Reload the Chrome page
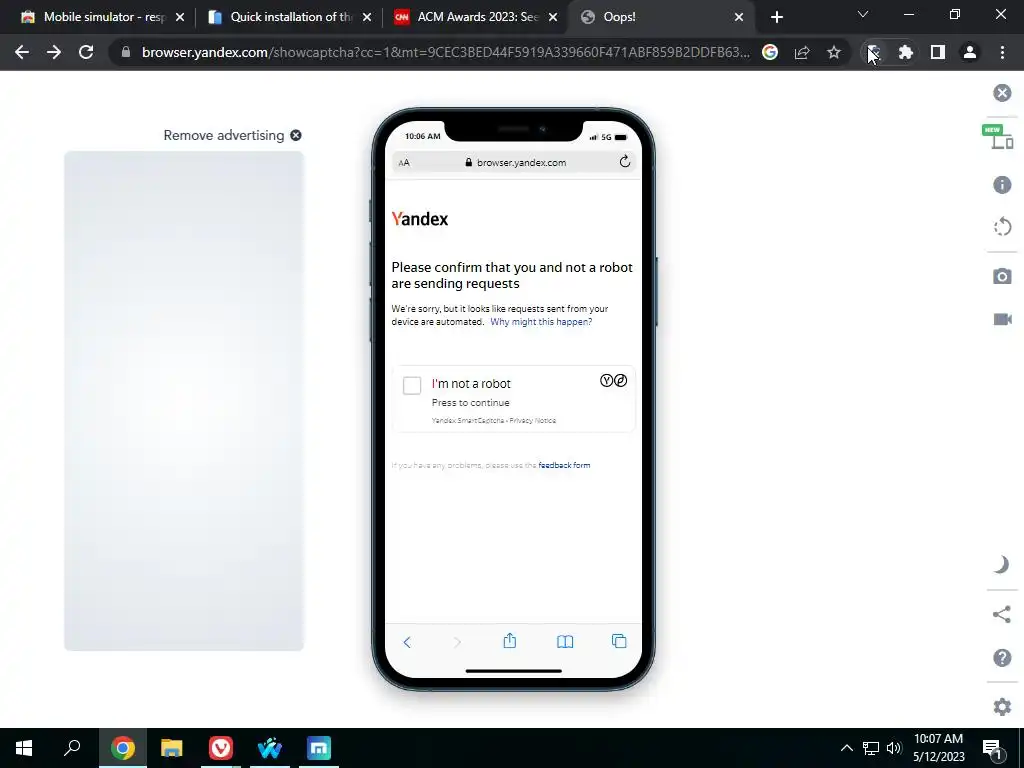1024x768 pixels. point(86,52)
